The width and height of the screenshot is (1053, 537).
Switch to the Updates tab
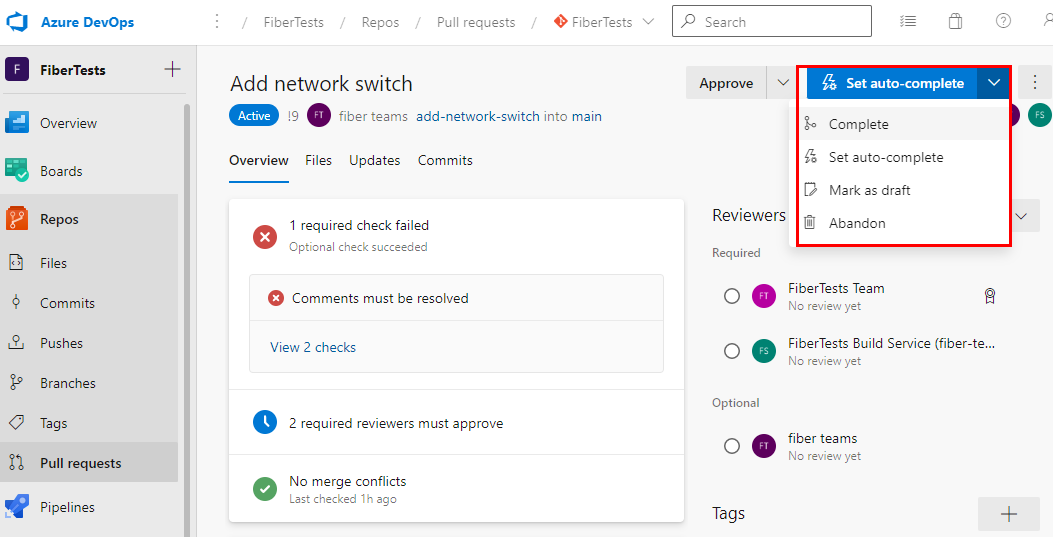click(375, 160)
